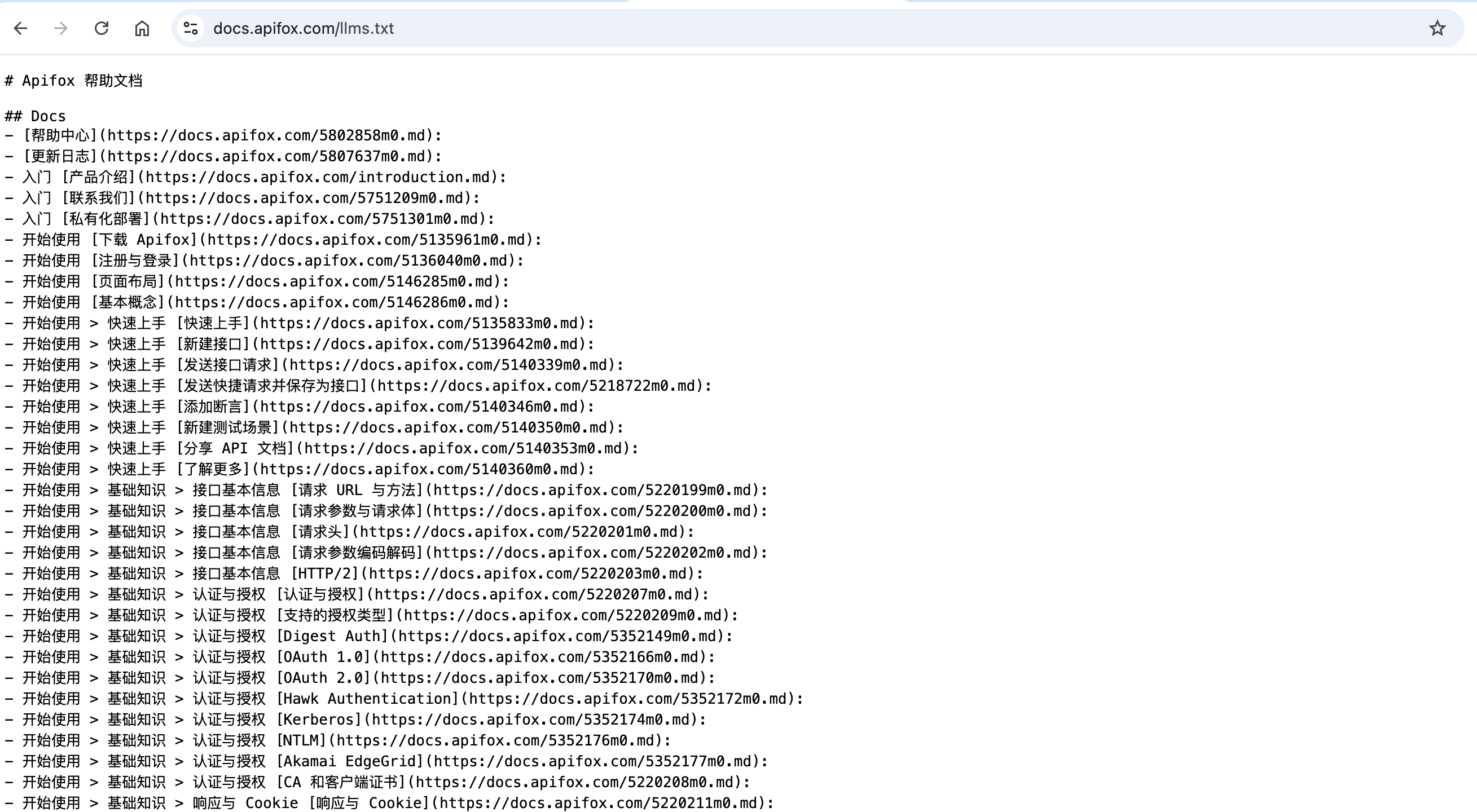Screen dimensions: 1477x812
Task: Click the 请求头 5220201m0.md line
Action: (x=350, y=532)
